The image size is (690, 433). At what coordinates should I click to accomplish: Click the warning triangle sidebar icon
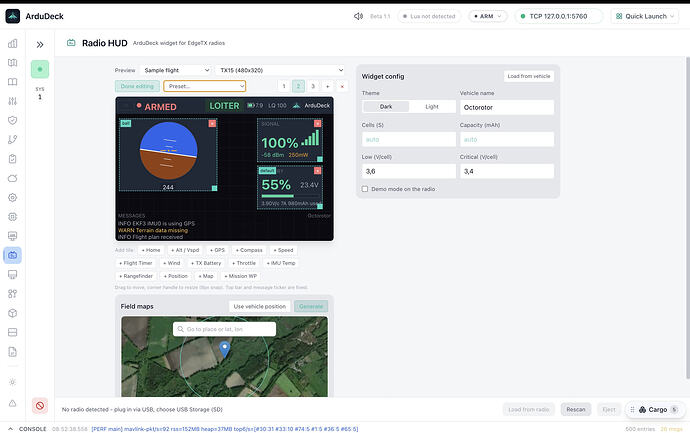(x=13, y=403)
